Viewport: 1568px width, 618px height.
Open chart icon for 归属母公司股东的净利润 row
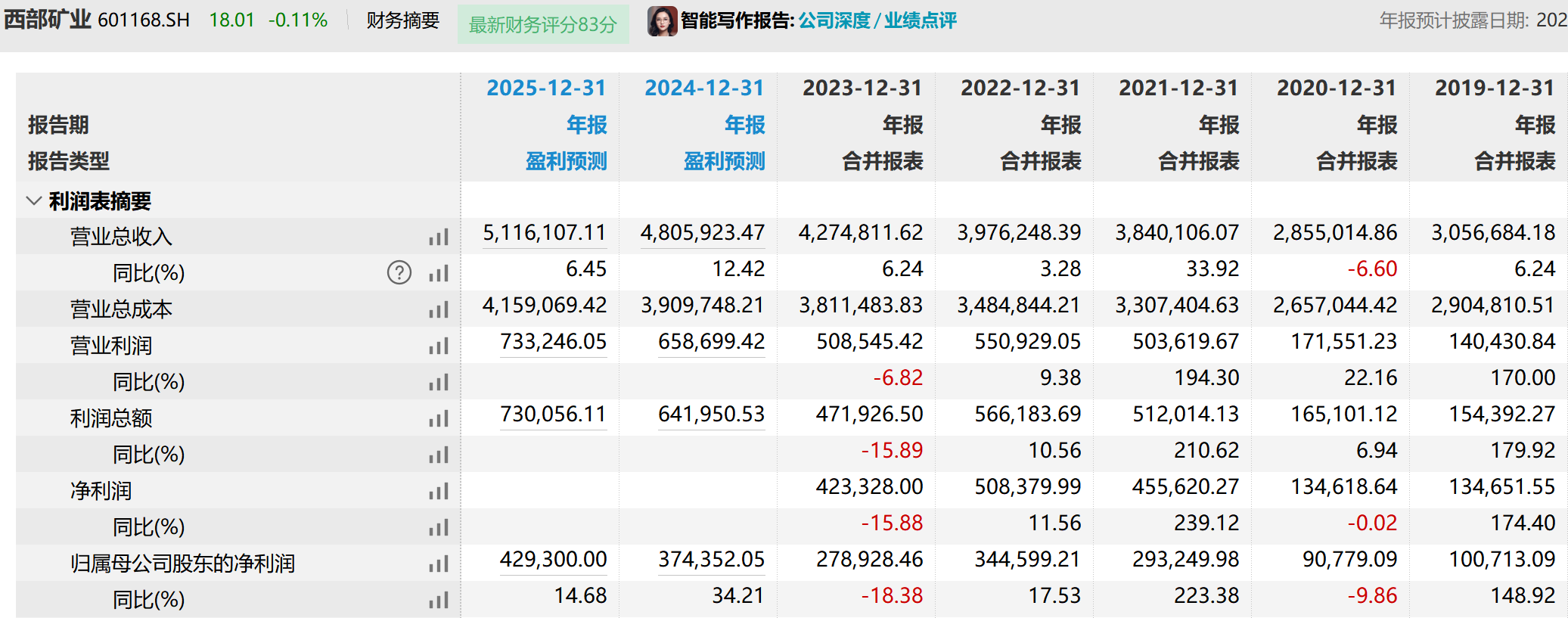click(439, 564)
